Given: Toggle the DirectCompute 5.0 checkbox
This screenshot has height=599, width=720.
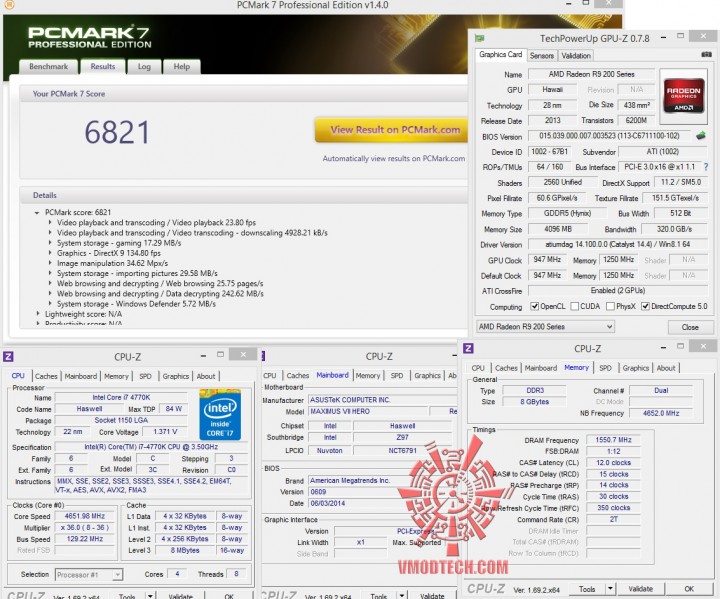Looking at the screenshot, I should 645,306.
